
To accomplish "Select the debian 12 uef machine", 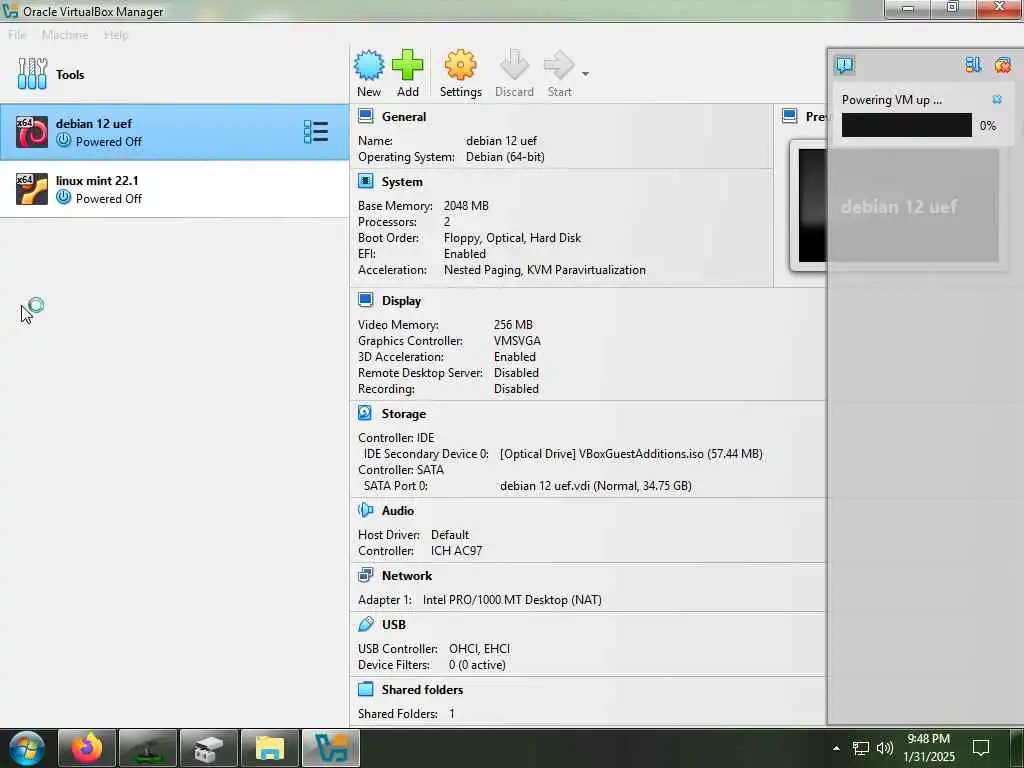I will 174,132.
